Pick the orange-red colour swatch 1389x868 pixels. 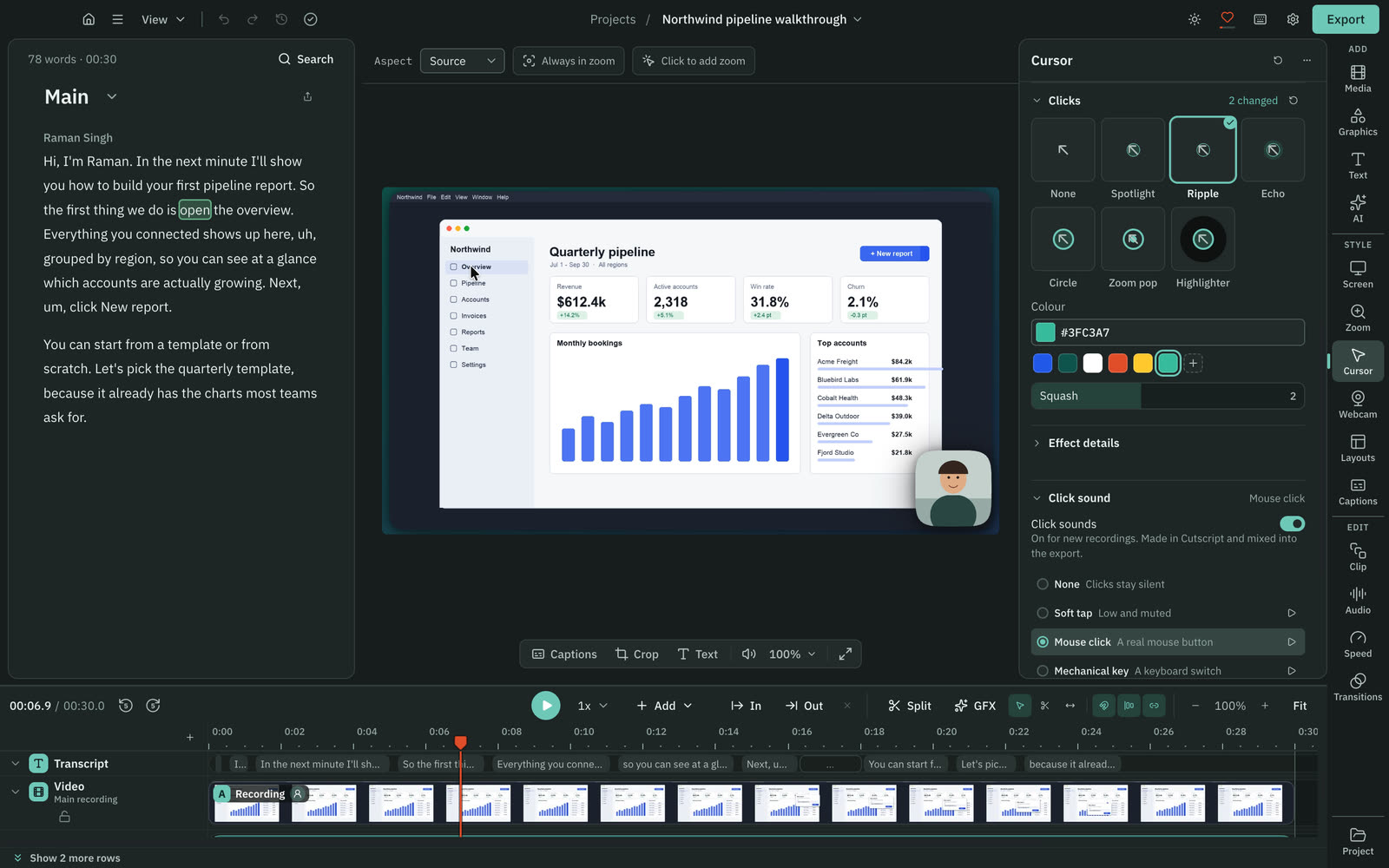click(x=1117, y=363)
